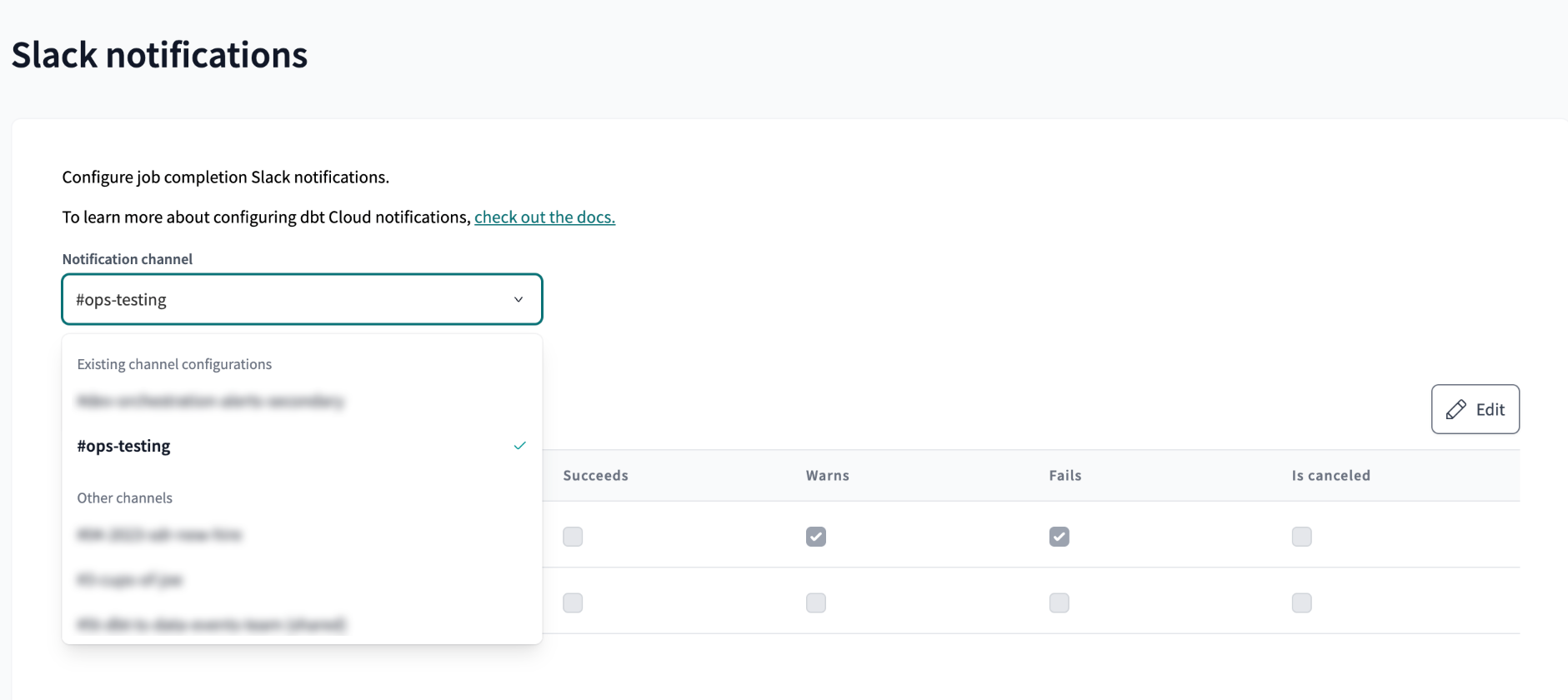Viewport: 1568px width, 700px height.
Task: Click the Succeeds column header
Action: click(x=595, y=476)
